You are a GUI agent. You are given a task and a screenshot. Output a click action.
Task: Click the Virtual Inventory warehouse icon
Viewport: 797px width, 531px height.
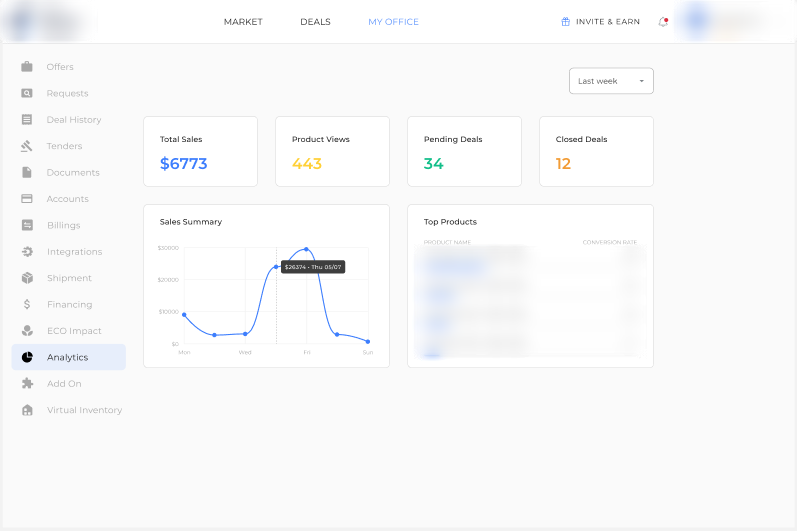[27, 410]
